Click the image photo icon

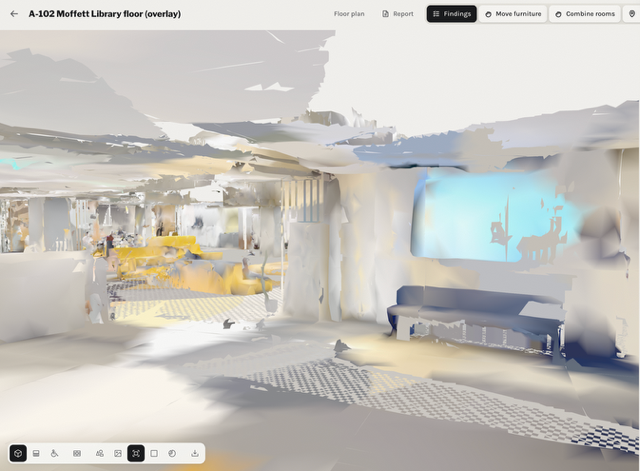click(118, 453)
